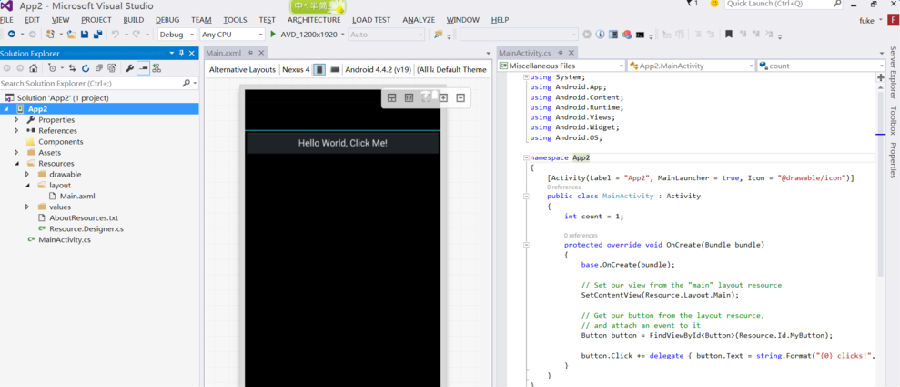
Task: Click Show All Files icon
Action: point(111,68)
